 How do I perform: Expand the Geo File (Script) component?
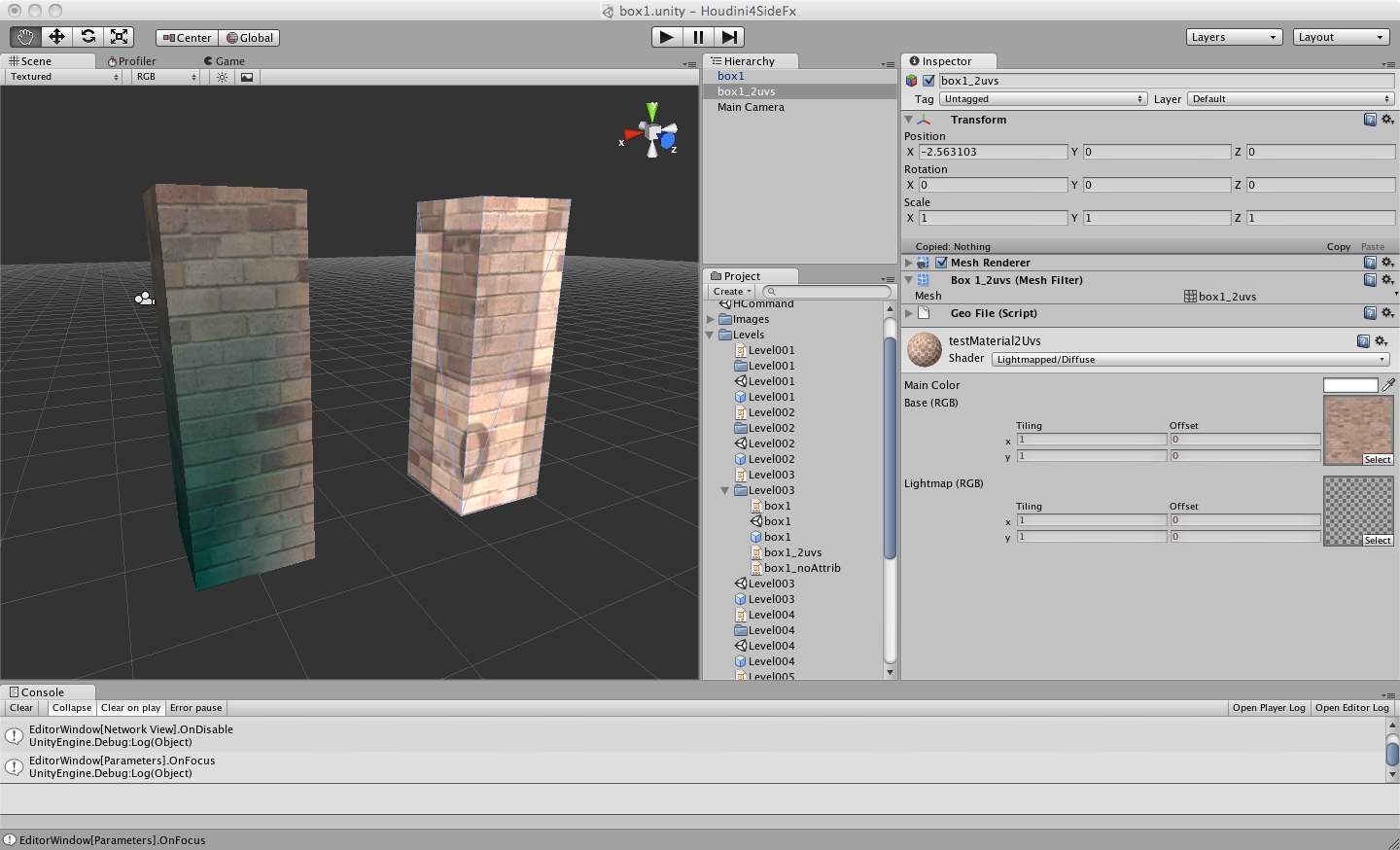coord(909,313)
